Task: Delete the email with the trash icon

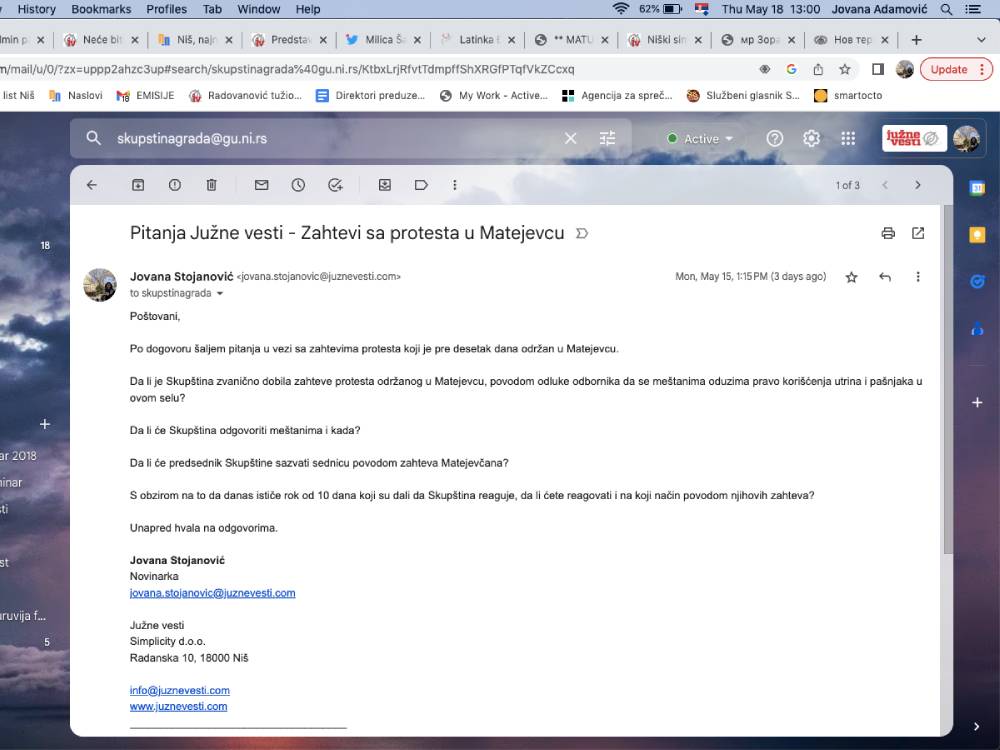Action: click(211, 185)
